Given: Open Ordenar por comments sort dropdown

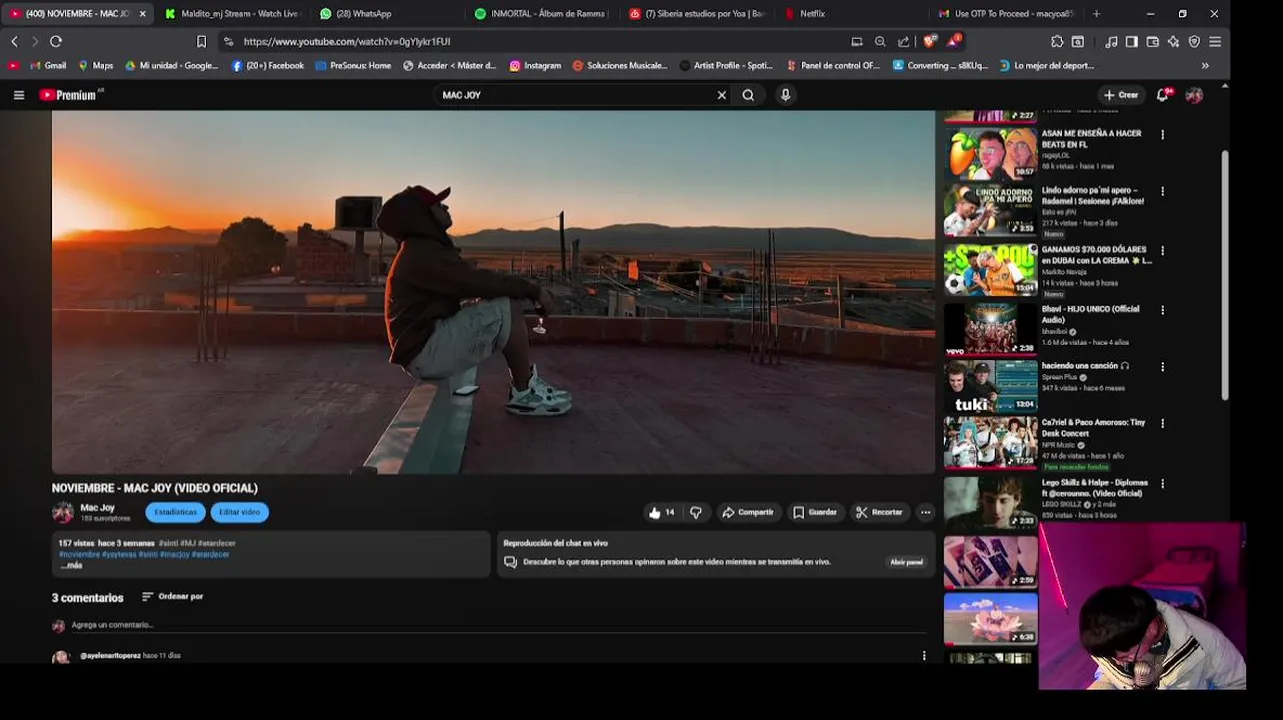Looking at the screenshot, I should [x=172, y=597].
